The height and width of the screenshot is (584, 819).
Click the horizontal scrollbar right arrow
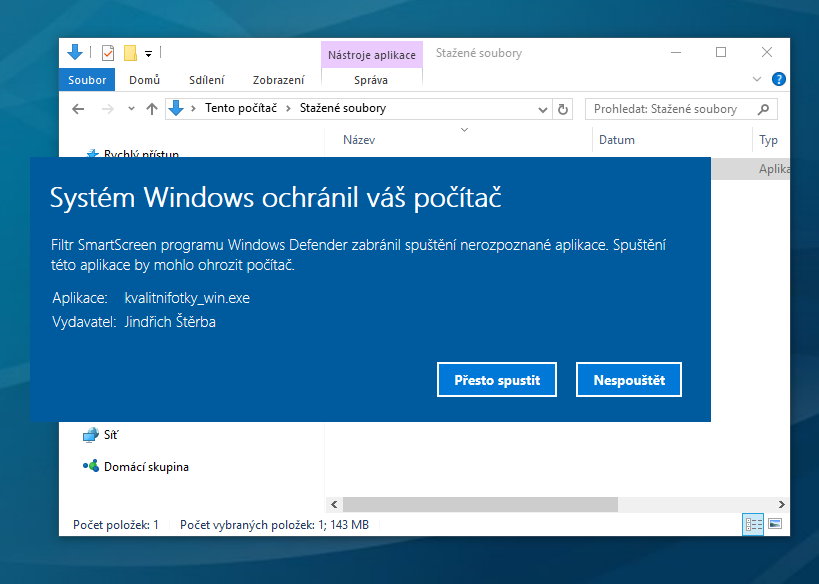[x=781, y=505]
